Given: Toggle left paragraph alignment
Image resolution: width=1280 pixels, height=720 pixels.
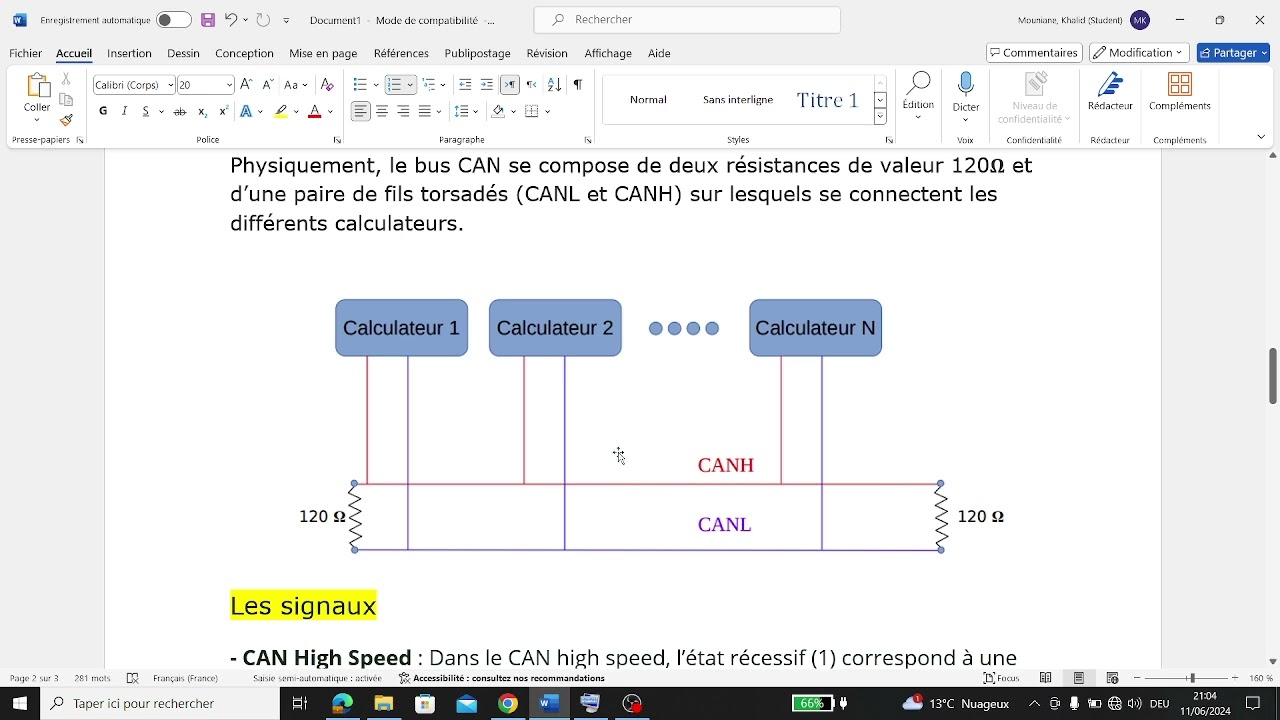Looking at the screenshot, I should tap(361, 111).
